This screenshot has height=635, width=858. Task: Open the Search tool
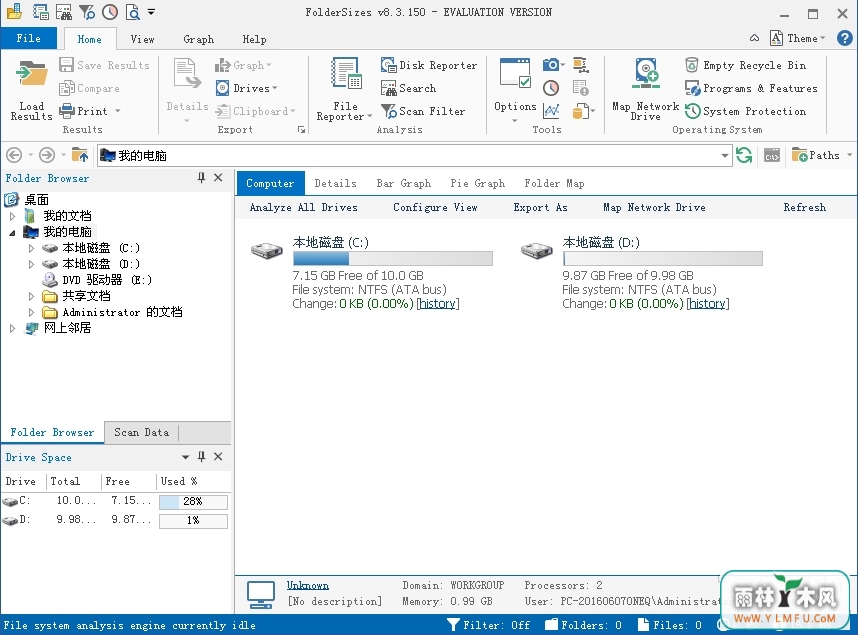[x=409, y=88]
